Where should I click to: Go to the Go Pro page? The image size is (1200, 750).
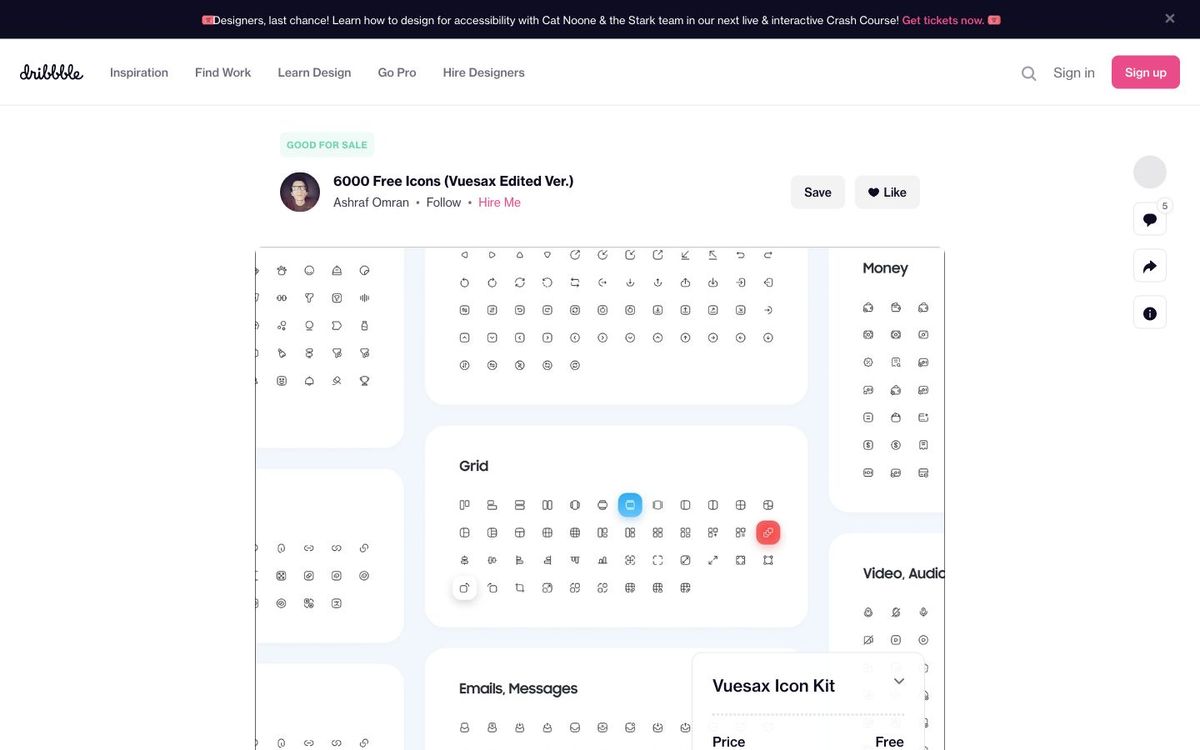(397, 73)
